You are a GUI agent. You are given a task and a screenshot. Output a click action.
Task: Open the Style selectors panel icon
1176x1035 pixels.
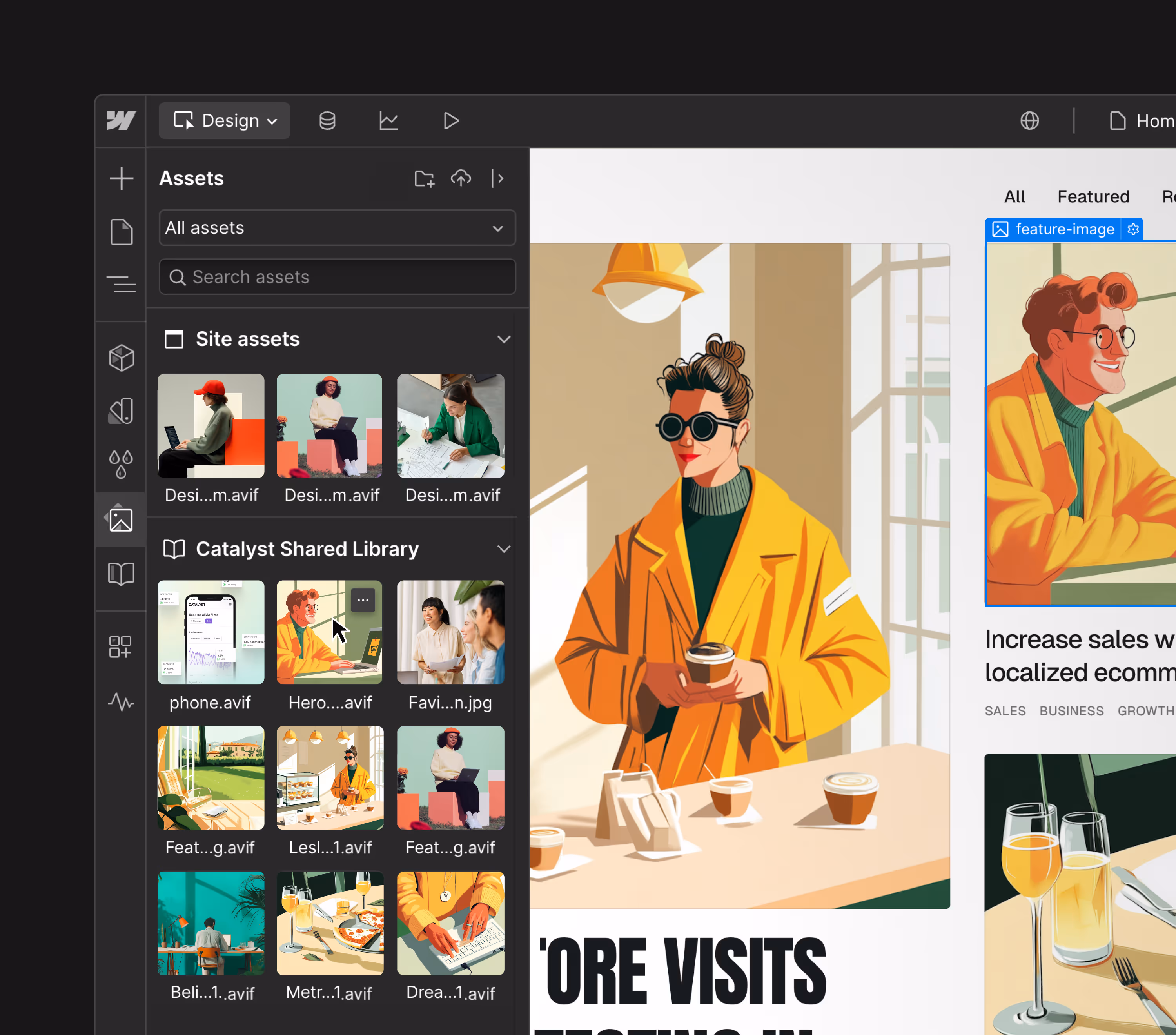(x=122, y=411)
